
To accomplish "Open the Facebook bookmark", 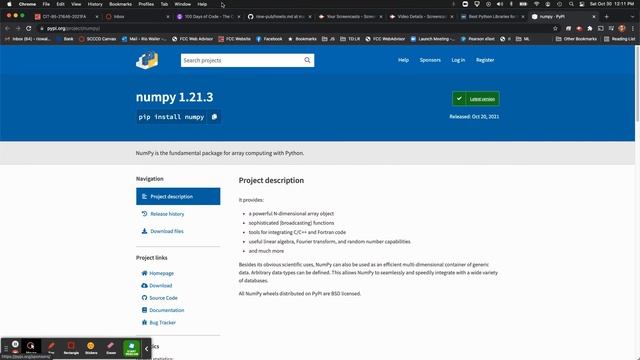I will coord(269,39).
